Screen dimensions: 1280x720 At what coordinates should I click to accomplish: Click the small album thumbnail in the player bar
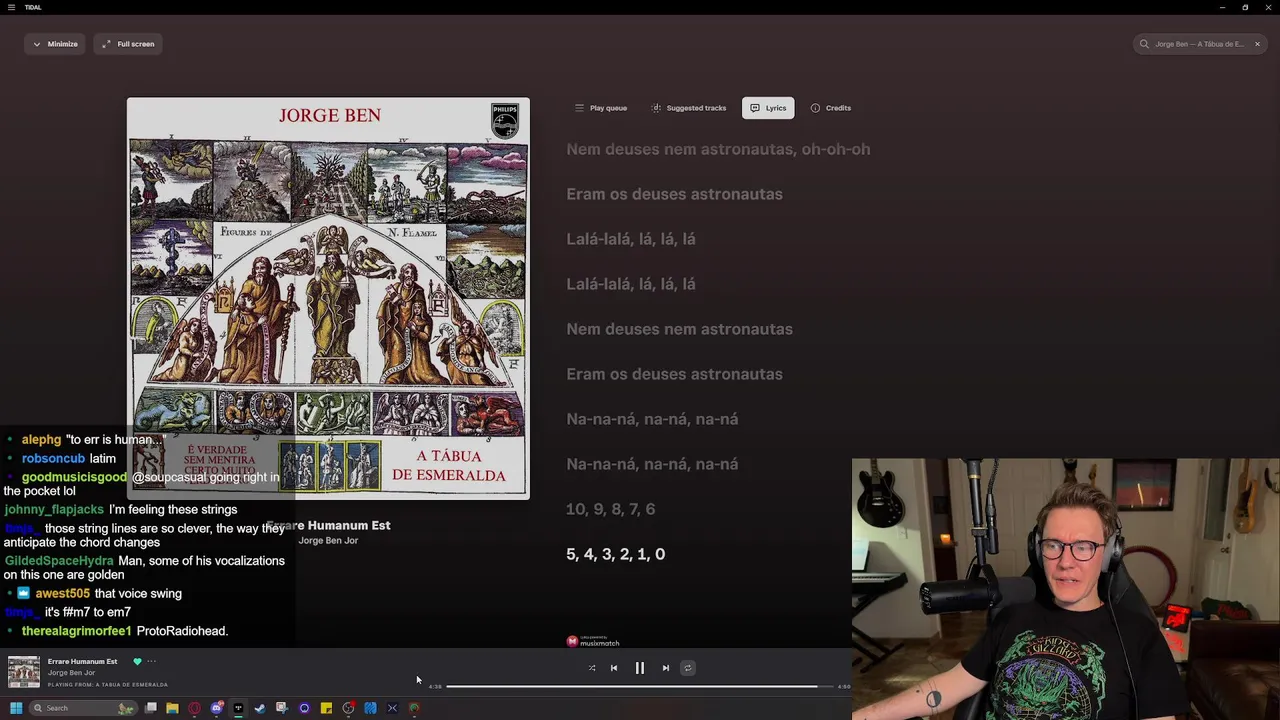(x=24, y=672)
